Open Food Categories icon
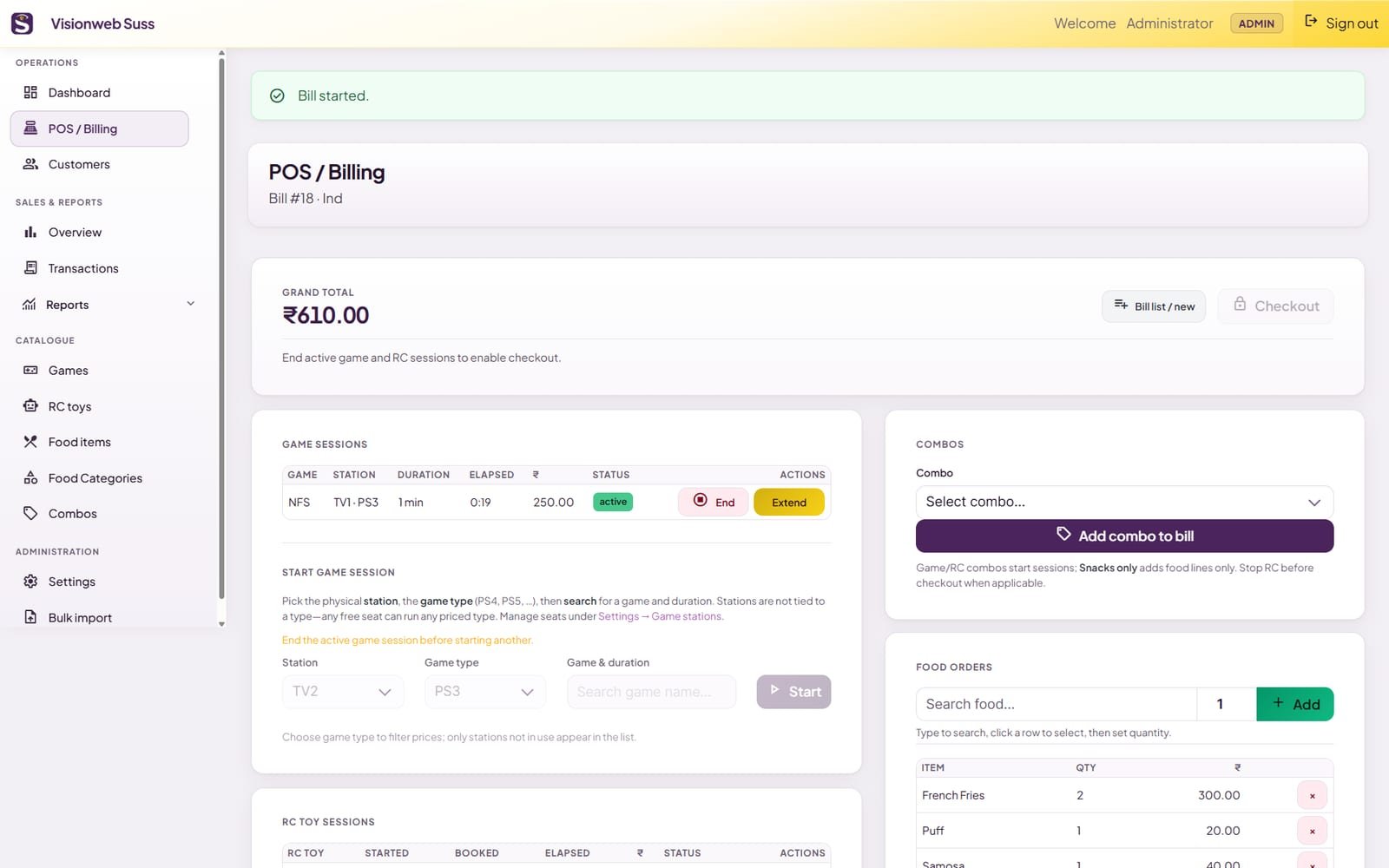Image resolution: width=1389 pixels, height=868 pixels. (30, 478)
